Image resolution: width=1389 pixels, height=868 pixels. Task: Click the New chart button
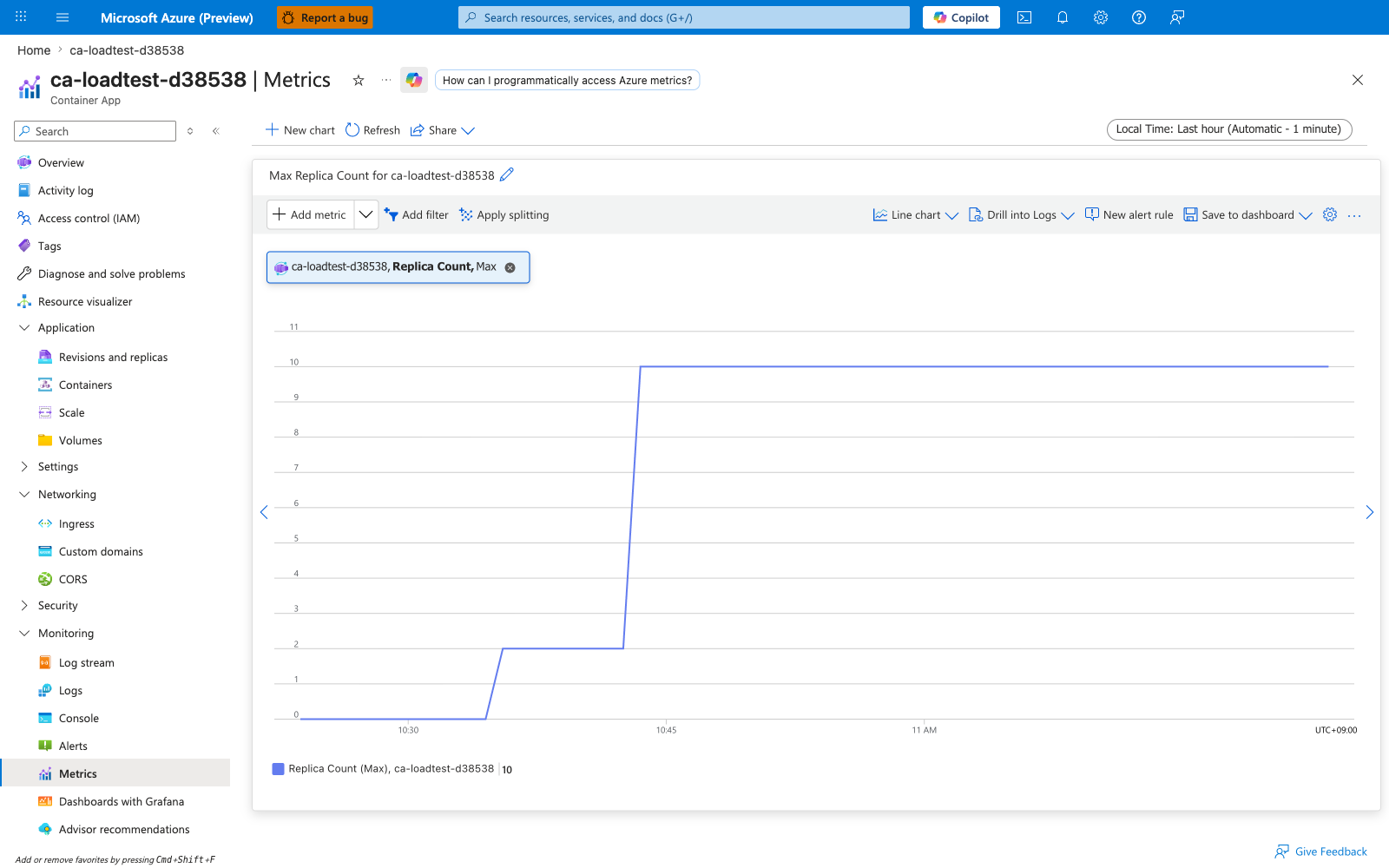300,130
